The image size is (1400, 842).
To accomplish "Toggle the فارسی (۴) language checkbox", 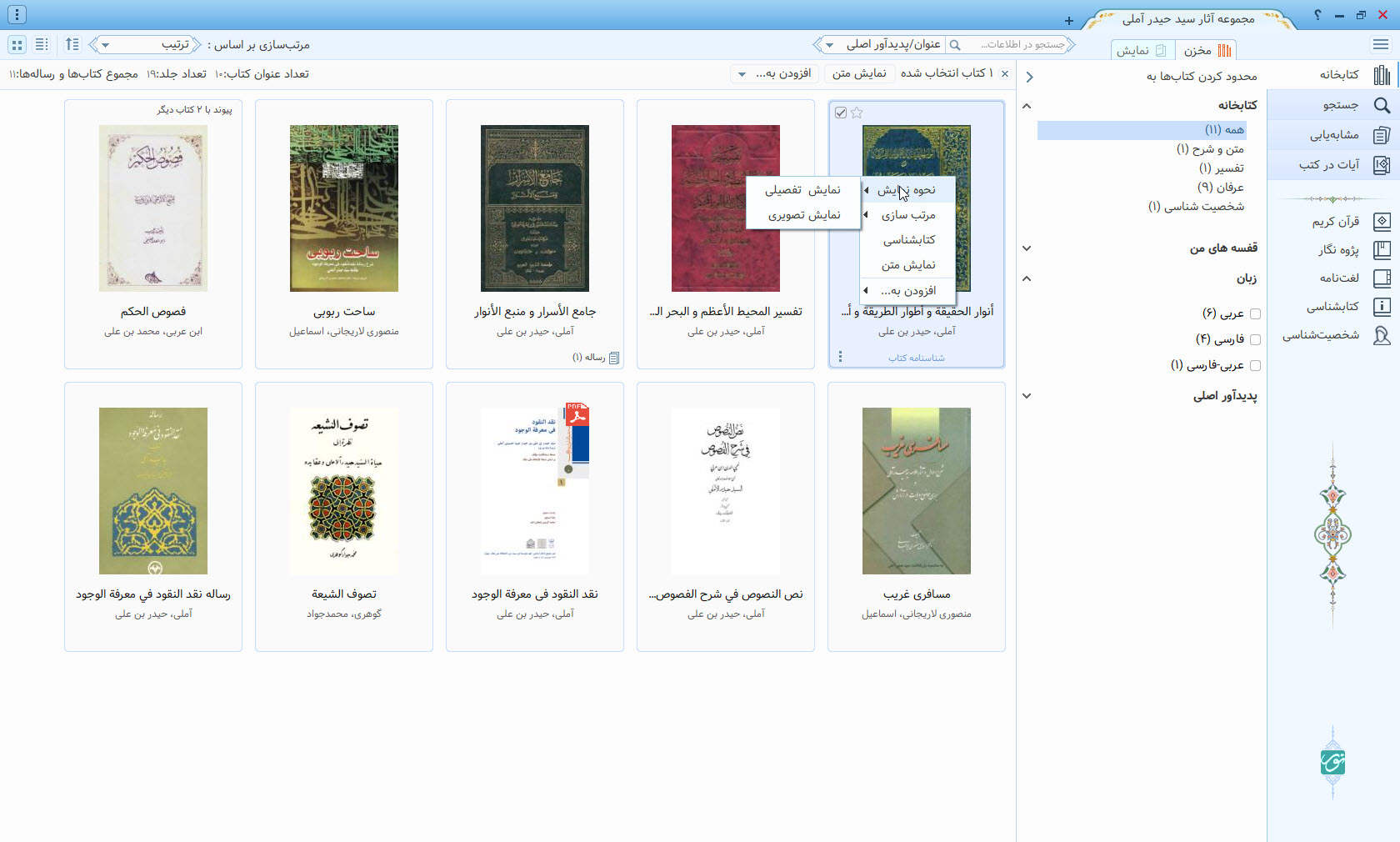I will click(x=1255, y=339).
